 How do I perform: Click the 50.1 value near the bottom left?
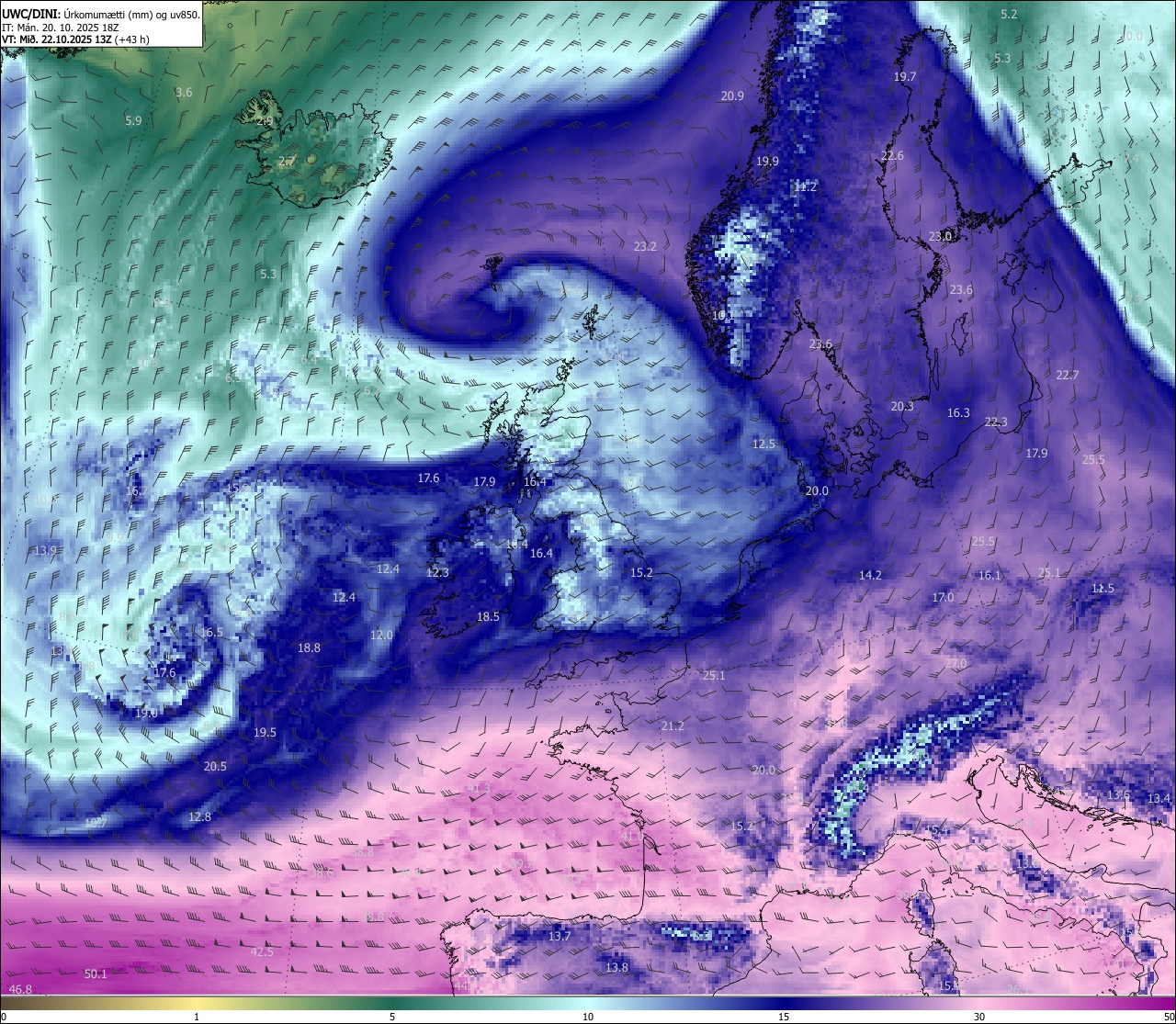pos(96,973)
